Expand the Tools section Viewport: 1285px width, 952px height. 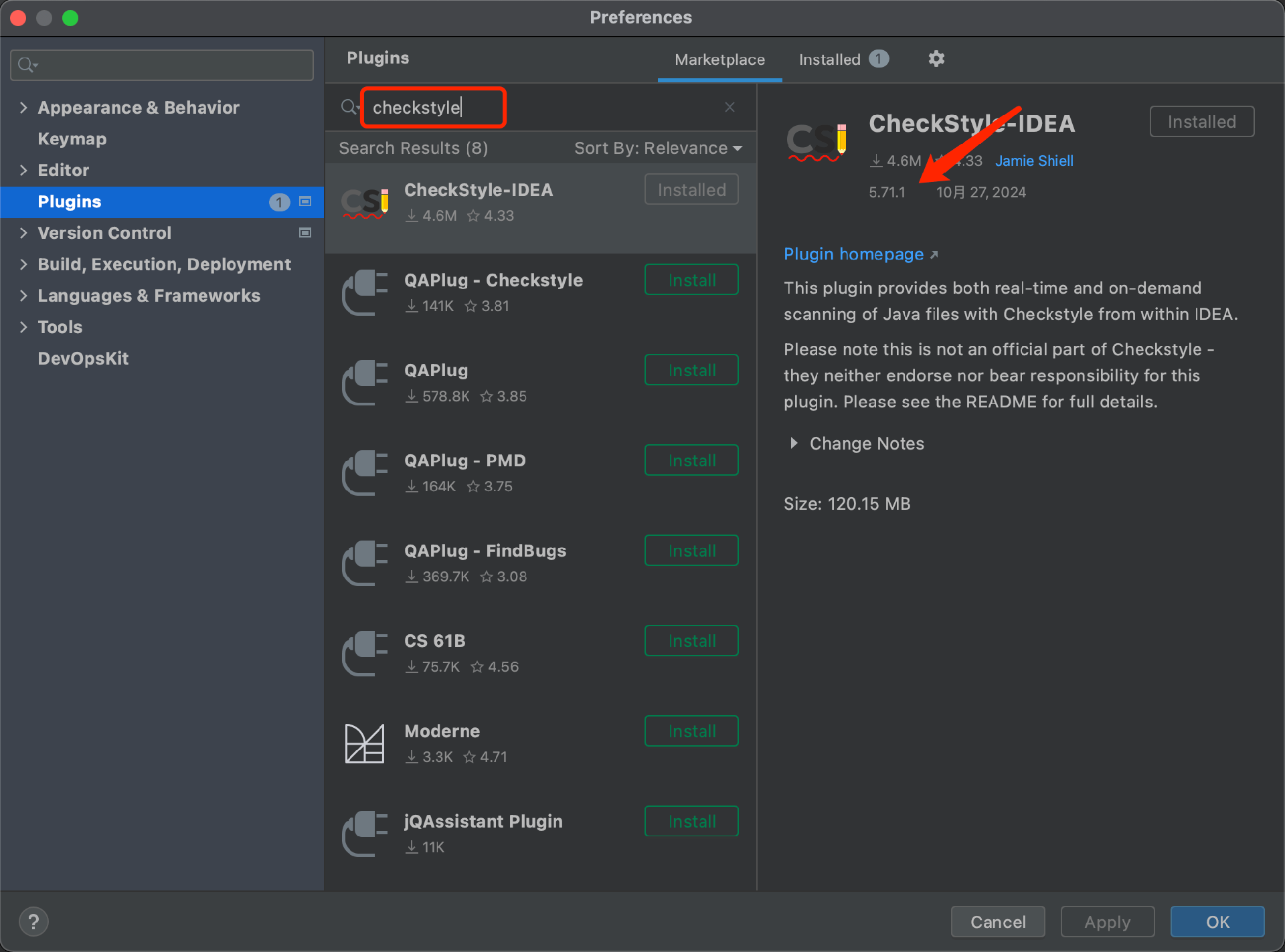click(23, 327)
